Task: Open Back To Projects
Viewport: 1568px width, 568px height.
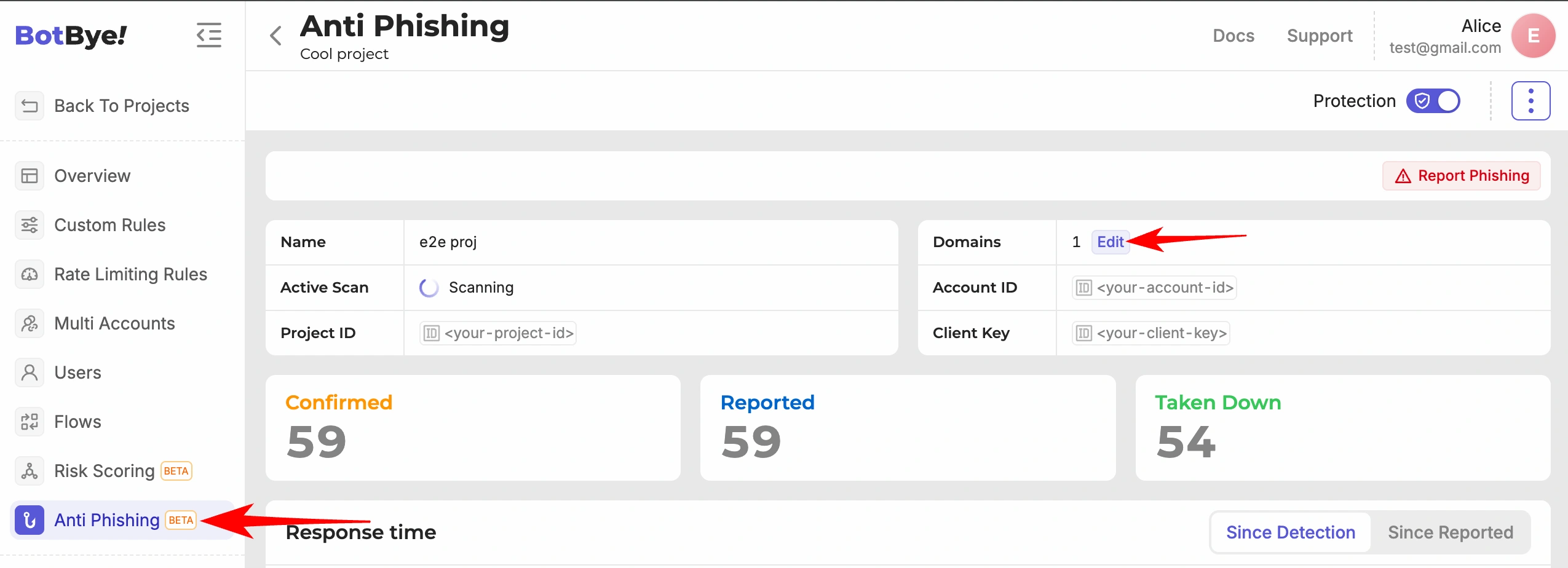Action: [122, 106]
